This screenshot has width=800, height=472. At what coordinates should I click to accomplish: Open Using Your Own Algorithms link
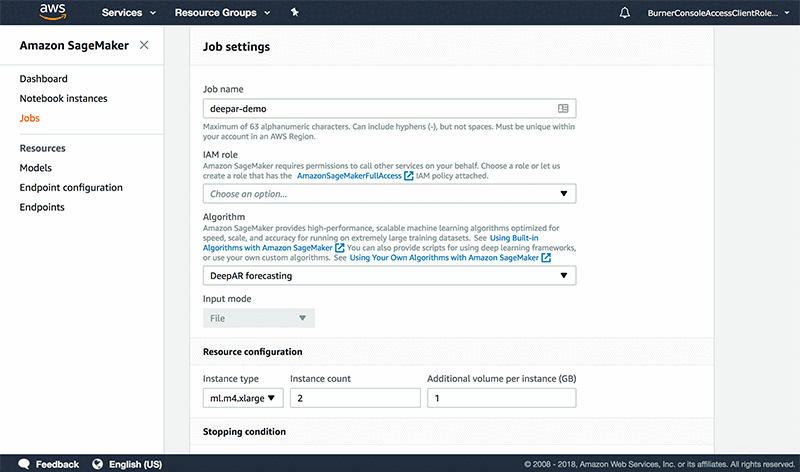pos(444,258)
